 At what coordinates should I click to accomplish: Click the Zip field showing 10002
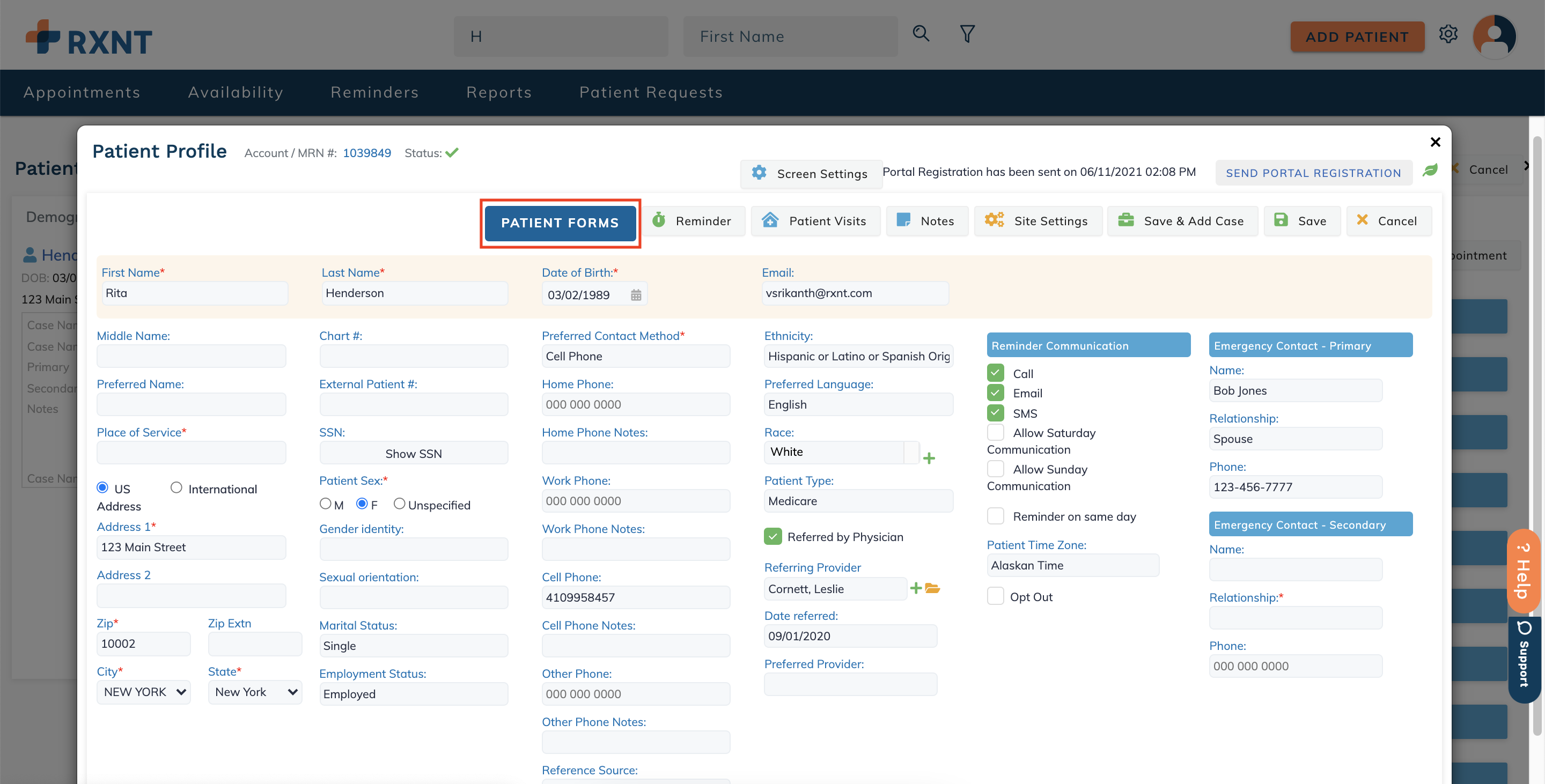coord(143,644)
